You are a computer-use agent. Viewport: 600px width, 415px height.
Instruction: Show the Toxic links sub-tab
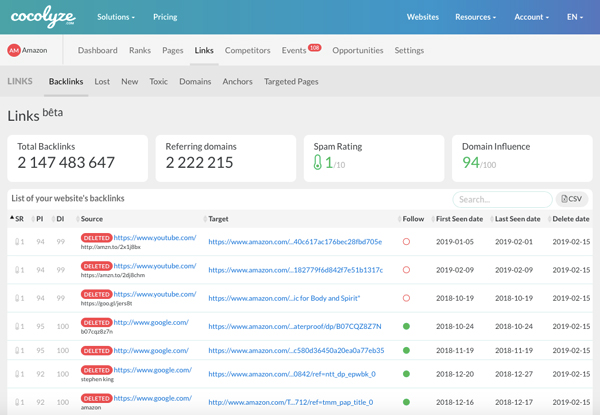pyautogui.click(x=158, y=81)
